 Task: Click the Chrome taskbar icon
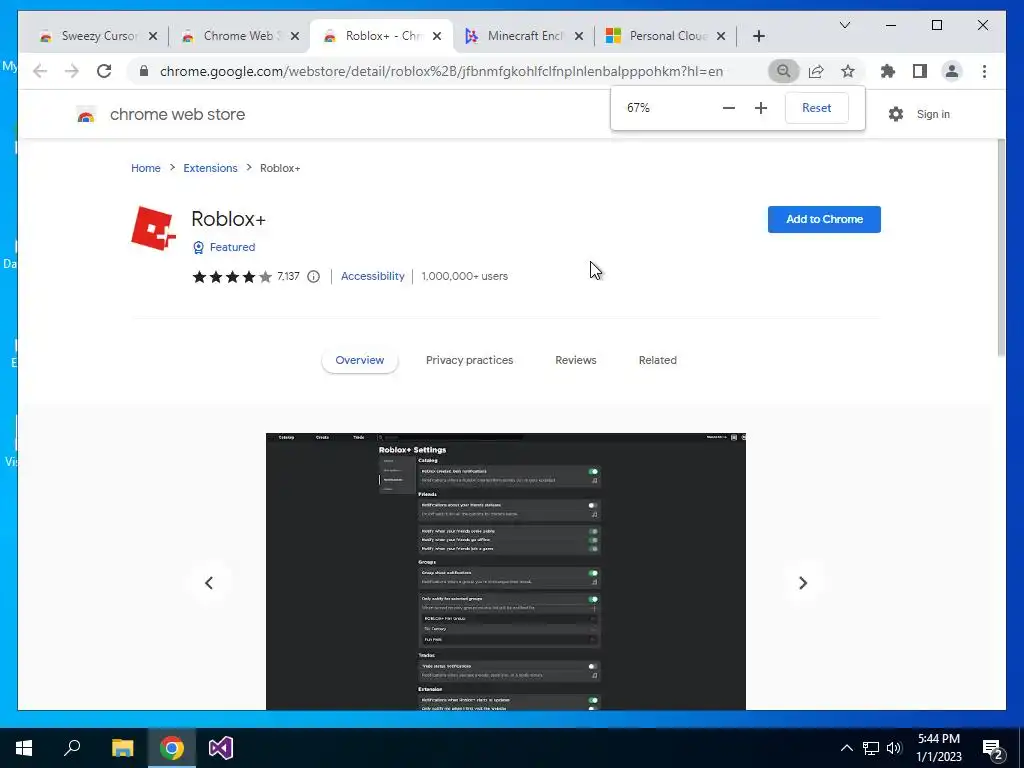point(172,748)
